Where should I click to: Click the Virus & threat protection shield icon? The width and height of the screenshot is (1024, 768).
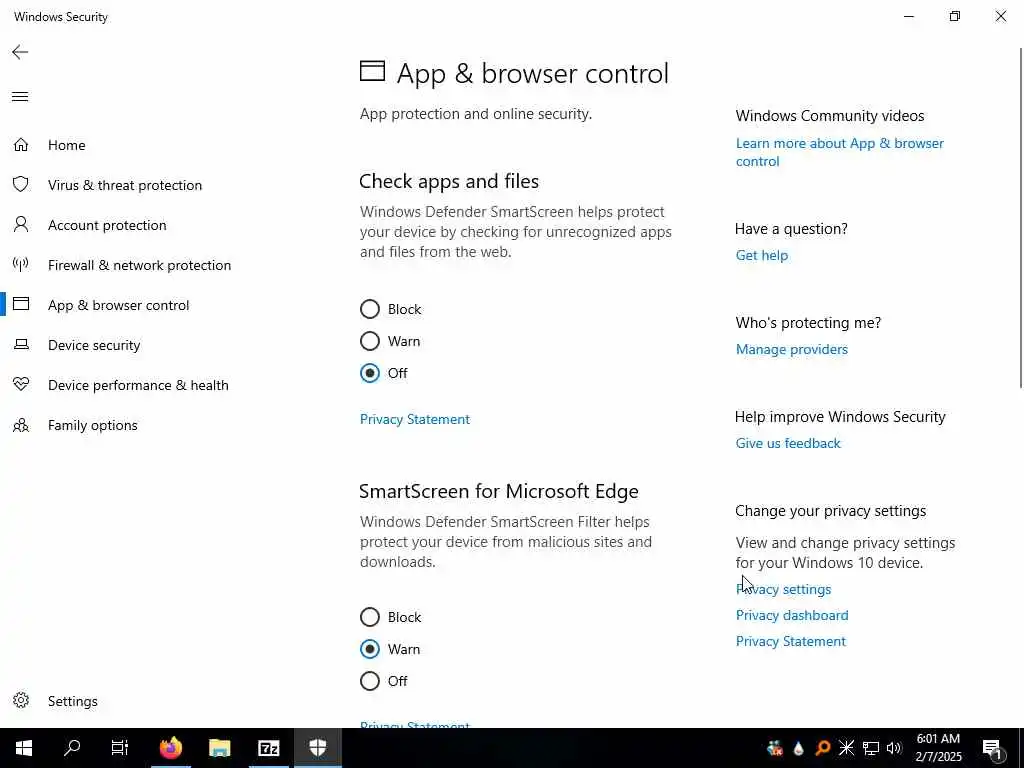pos(21,185)
